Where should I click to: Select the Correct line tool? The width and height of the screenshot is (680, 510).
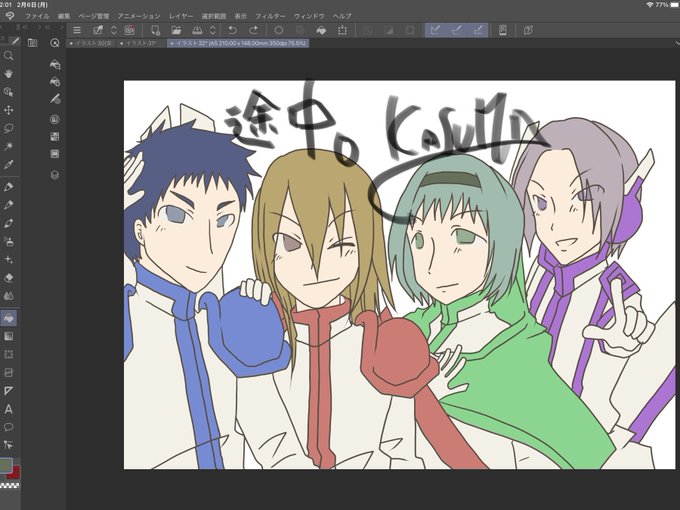[x=8, y=445]
